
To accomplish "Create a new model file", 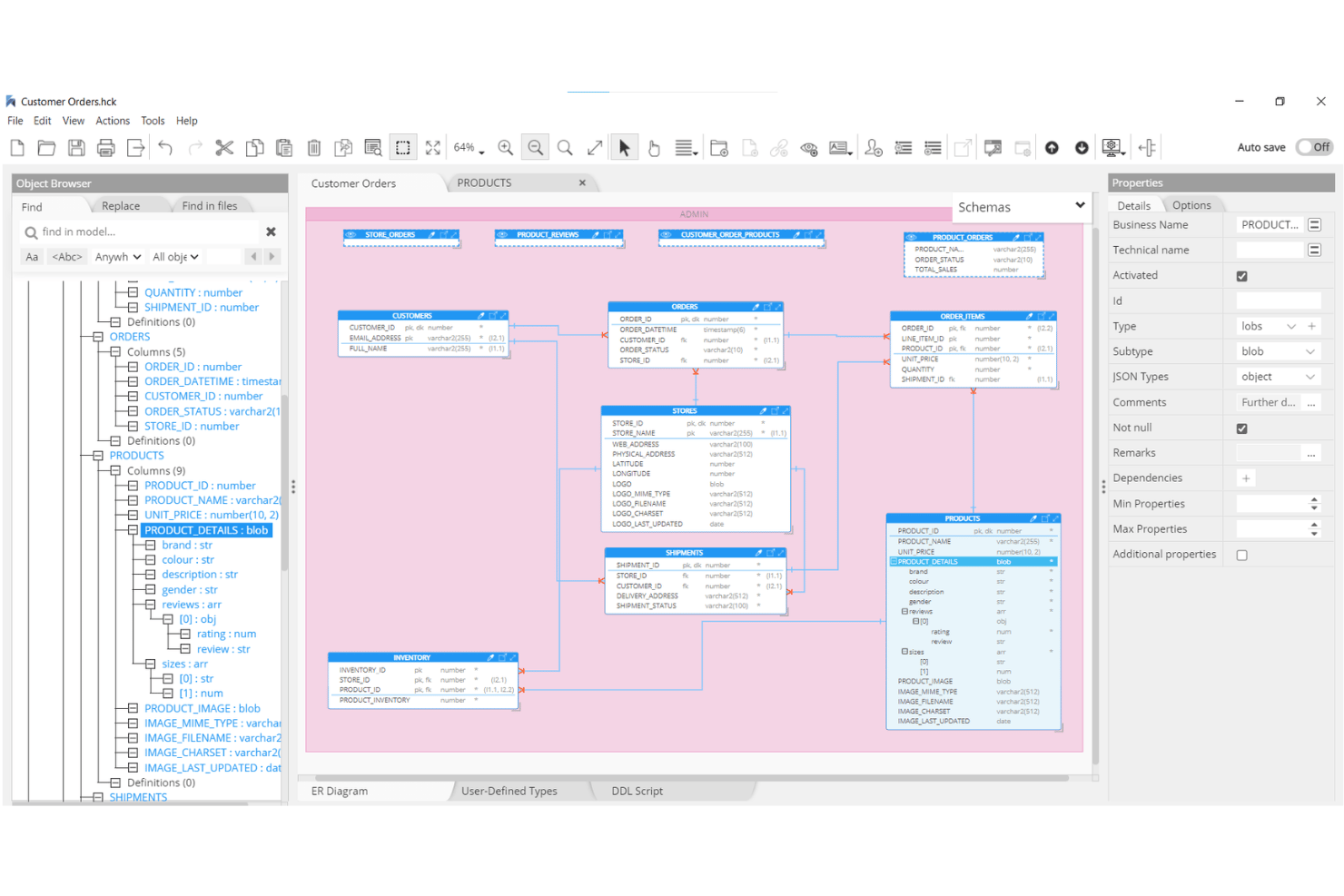I will pyautogui.click(x=17, y=148).
